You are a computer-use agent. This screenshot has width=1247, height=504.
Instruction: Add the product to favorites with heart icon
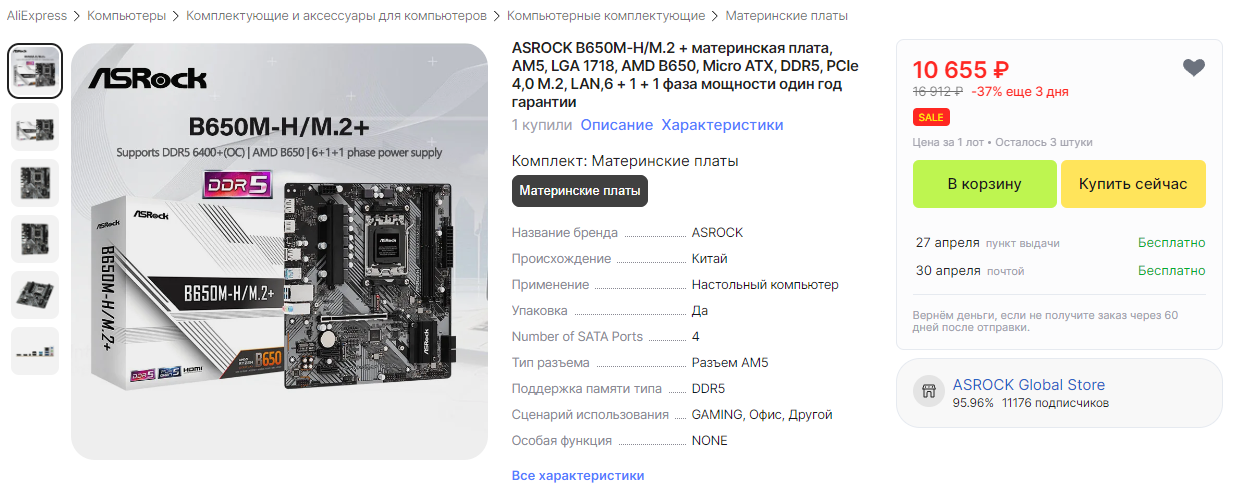(1194, 68)
